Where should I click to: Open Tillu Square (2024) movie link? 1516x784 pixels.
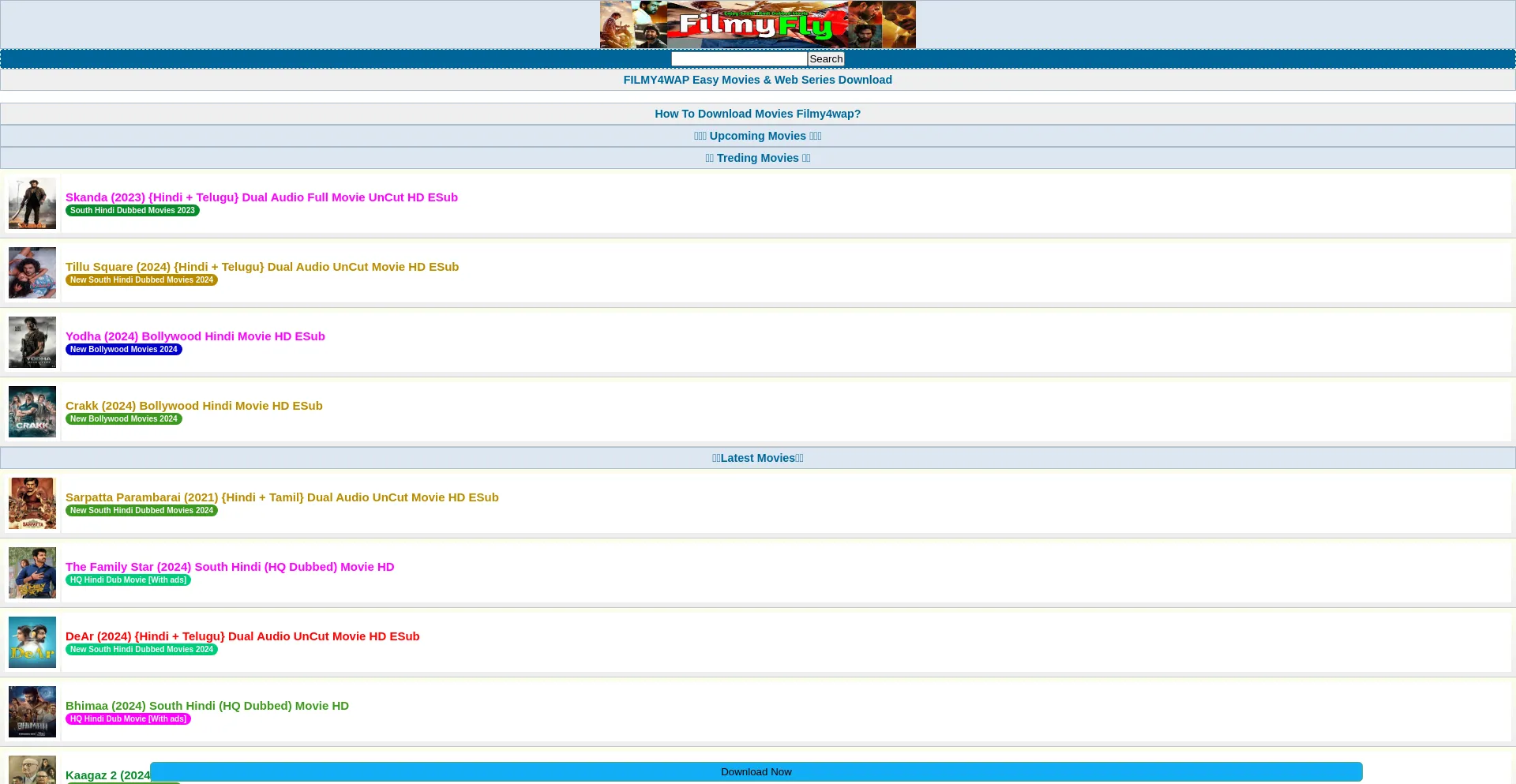click(x=262, y=267)
